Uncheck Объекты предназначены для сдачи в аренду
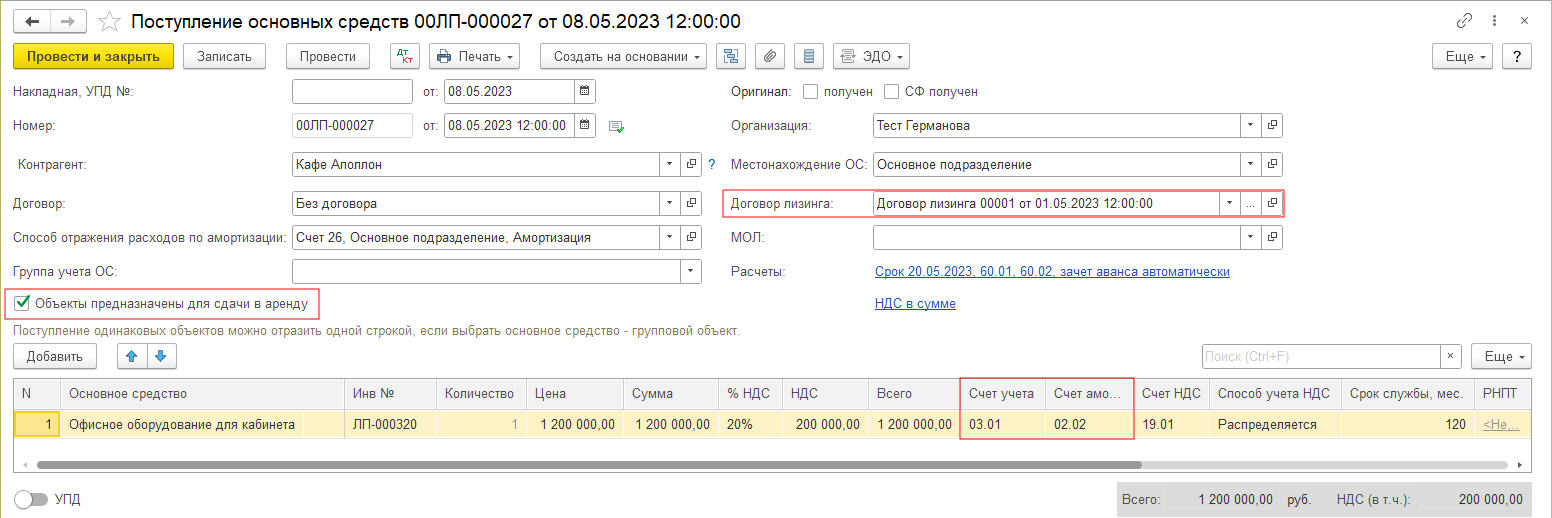Viewport: 1552px width, 518px height. 22,303
